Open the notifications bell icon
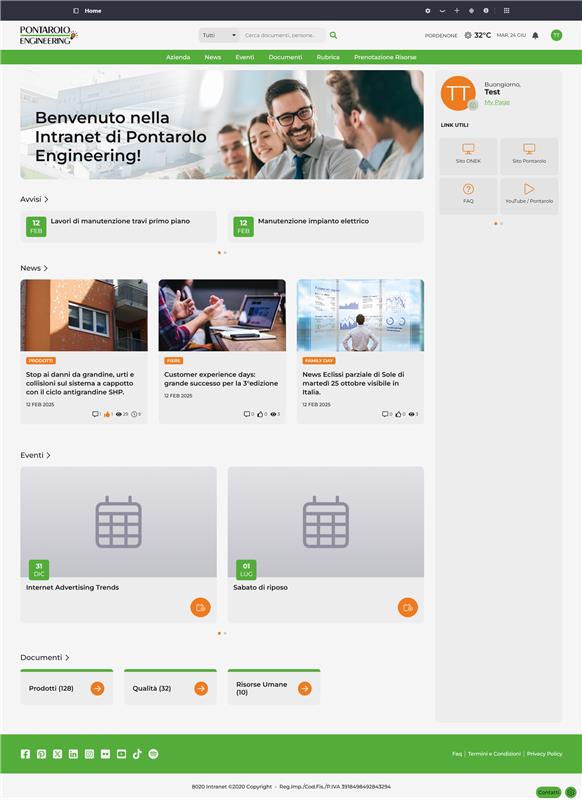The image size is (582, 800). 535,35
